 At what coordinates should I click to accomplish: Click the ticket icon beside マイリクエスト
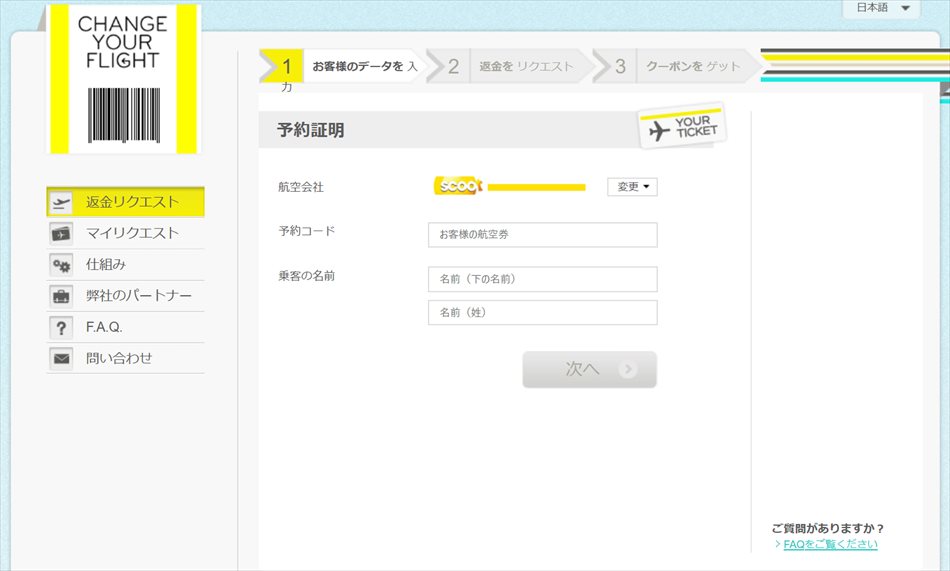pyautogui.click(x=61, y=234)
